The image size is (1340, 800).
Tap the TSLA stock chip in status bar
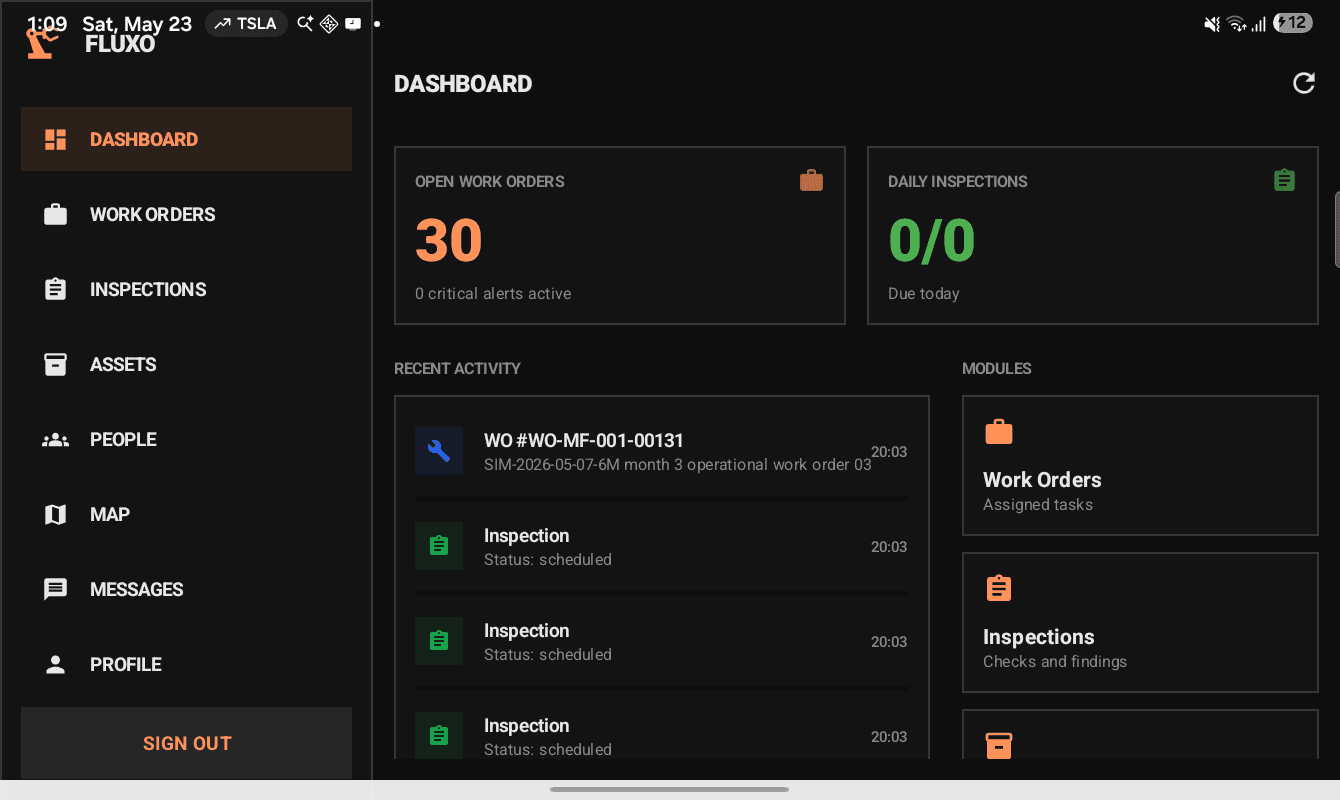(246, 24)
